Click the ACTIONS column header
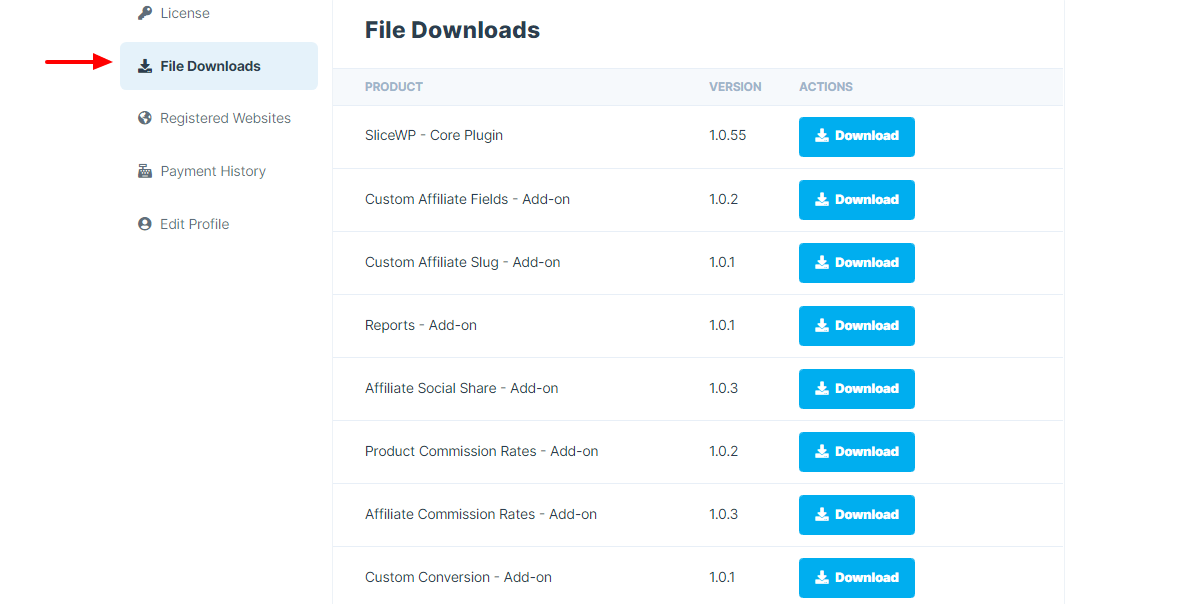1185x604 pixels. (825, 87)
